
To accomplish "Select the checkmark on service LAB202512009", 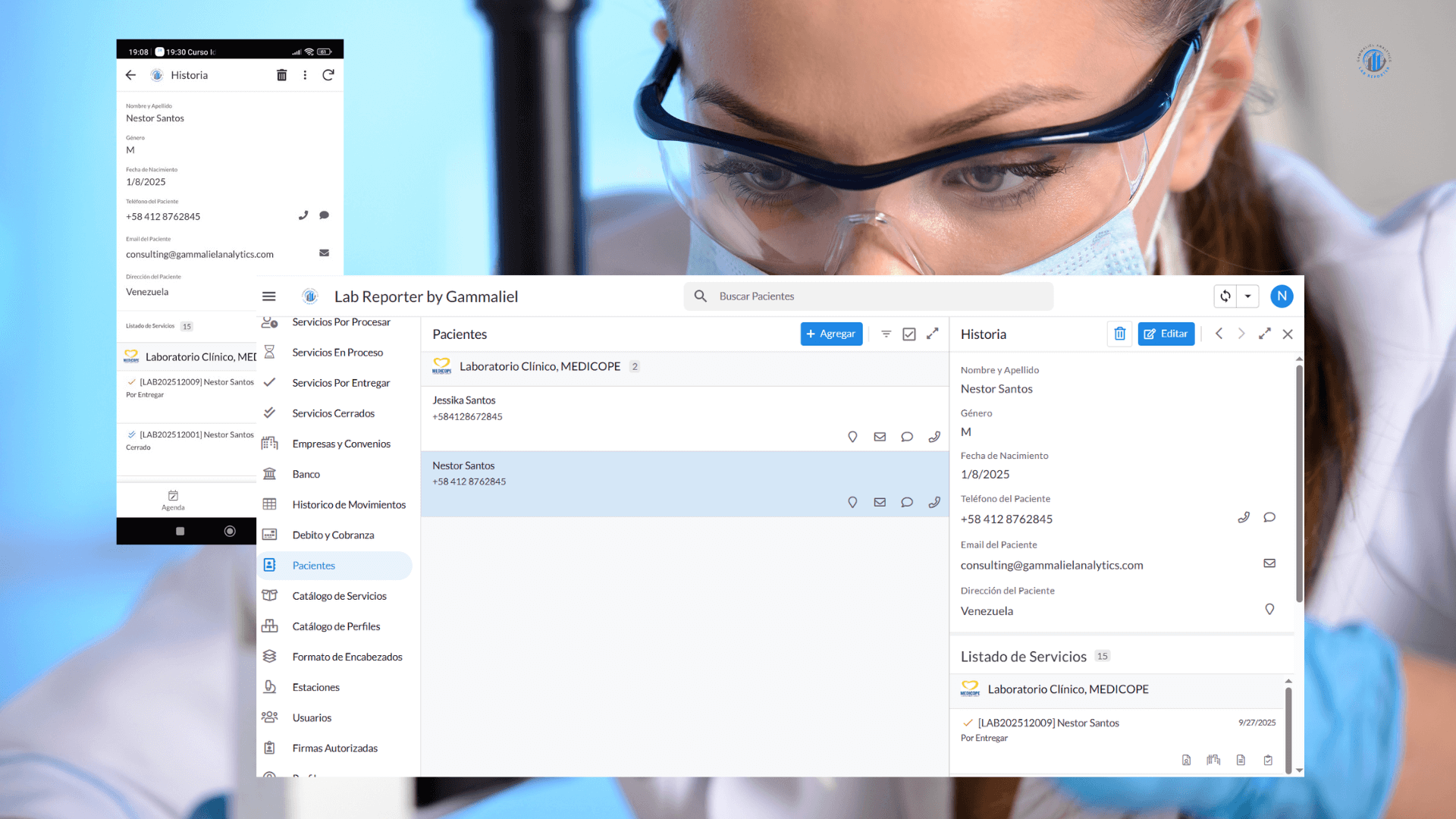I will tap(968, 723).
